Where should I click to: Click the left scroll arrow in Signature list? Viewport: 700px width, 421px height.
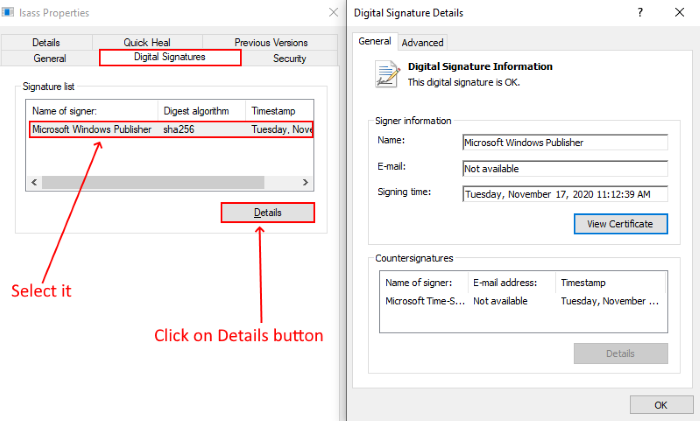tap(34, 182)
